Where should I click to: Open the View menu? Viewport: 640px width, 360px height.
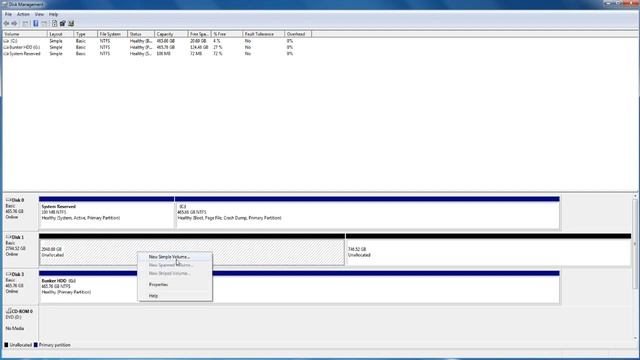[39, 14]
